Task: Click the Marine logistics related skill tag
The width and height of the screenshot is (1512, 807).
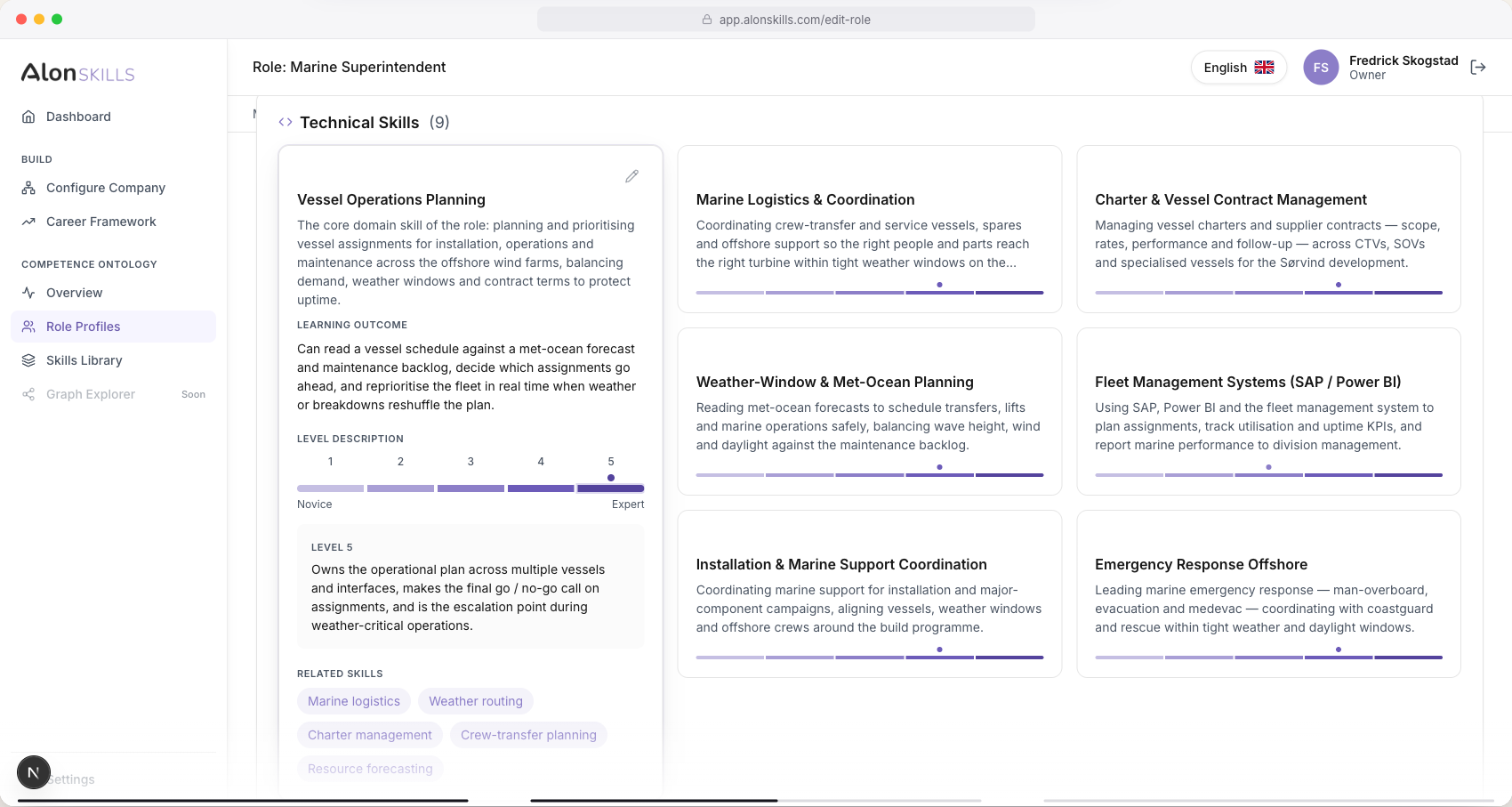Action: [354, 701]
